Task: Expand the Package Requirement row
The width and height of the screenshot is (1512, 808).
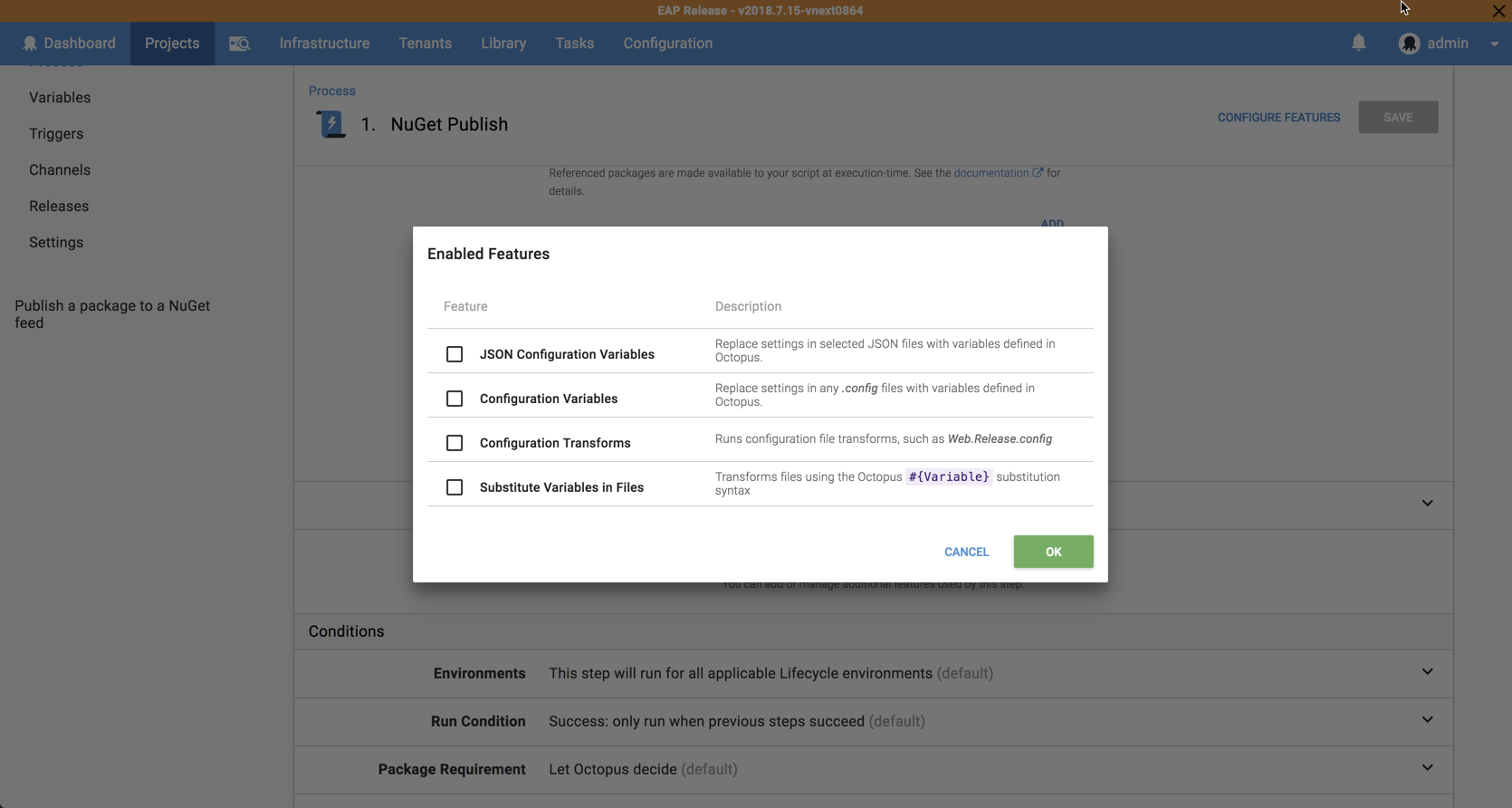Action: [1427, 768]
